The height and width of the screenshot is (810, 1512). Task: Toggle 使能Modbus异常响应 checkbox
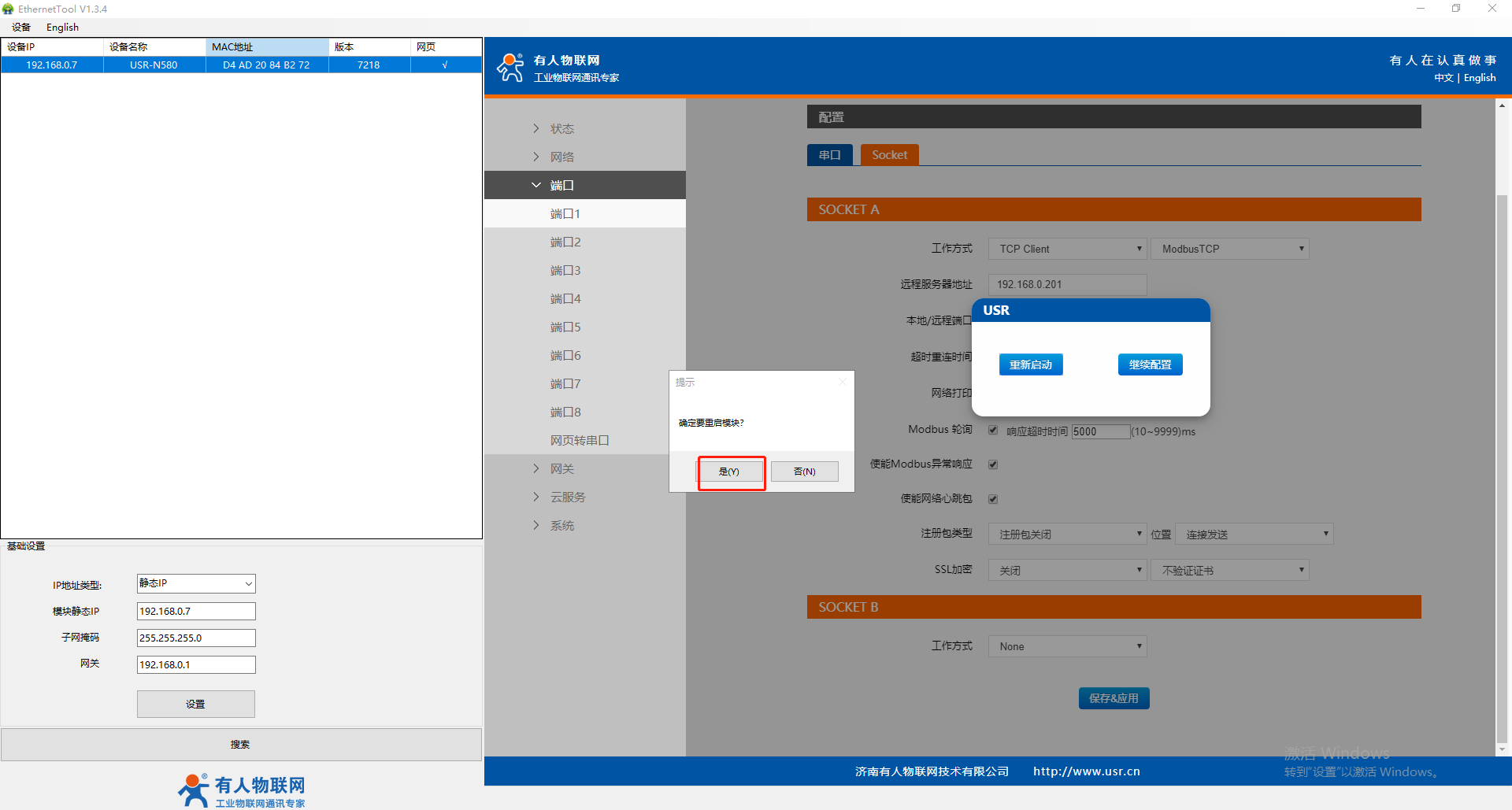click(x=993, y=464)
